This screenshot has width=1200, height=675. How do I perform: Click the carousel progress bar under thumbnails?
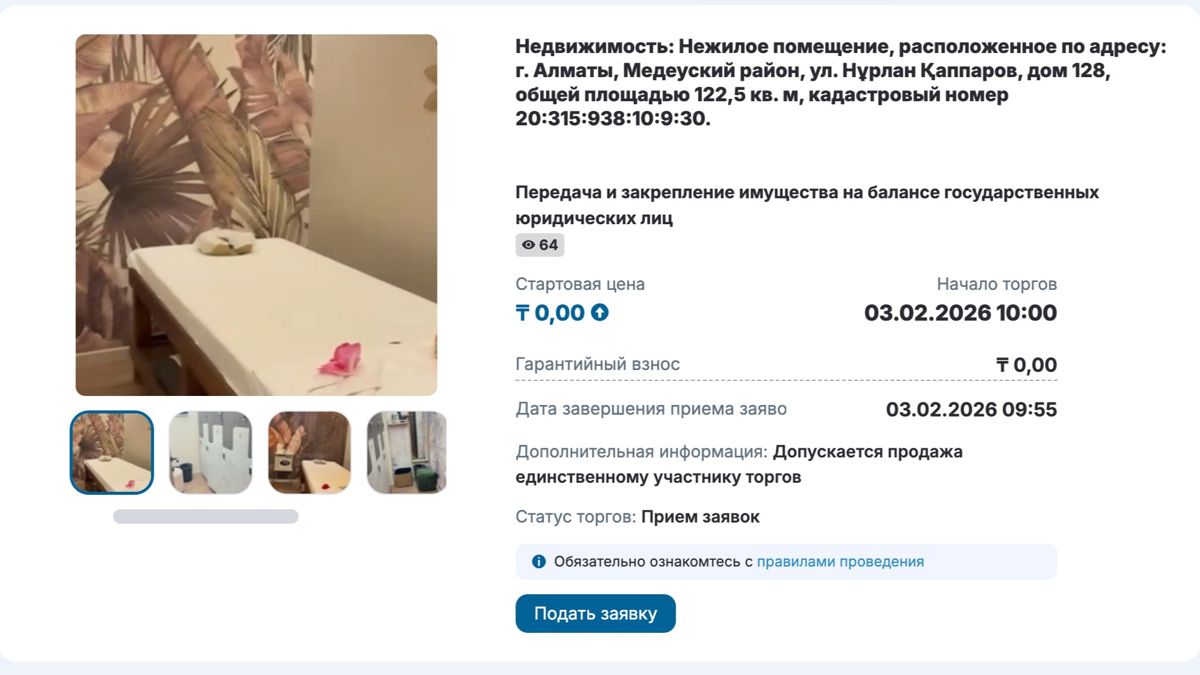[208, 516]
